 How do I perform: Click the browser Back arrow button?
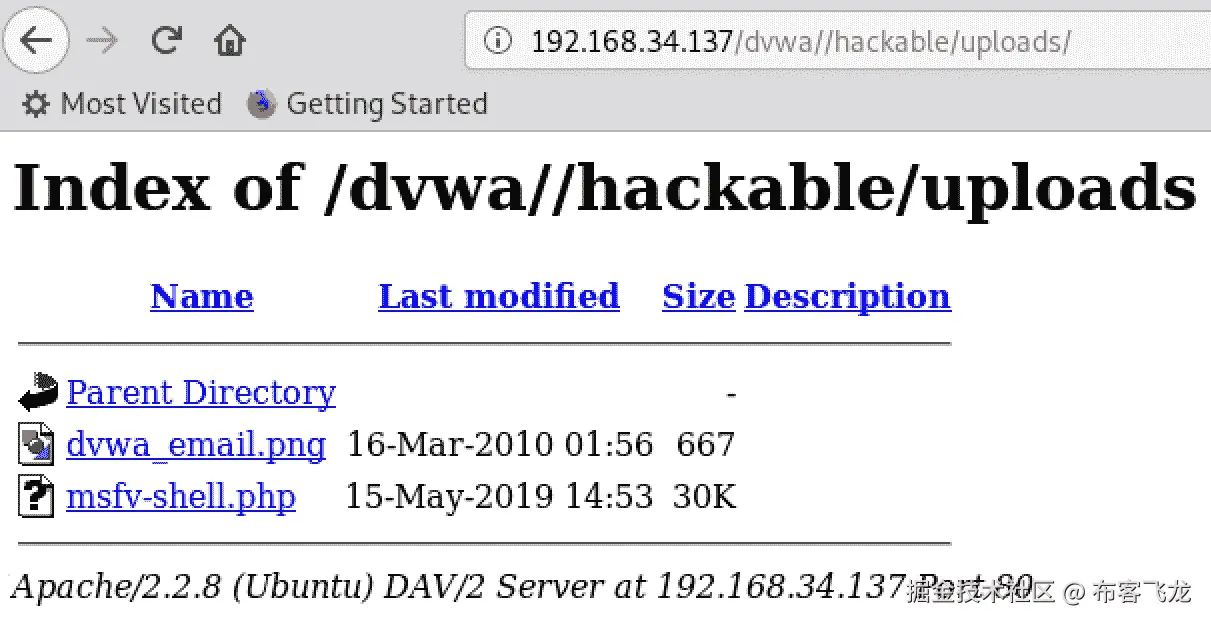(x=36, y=41)
